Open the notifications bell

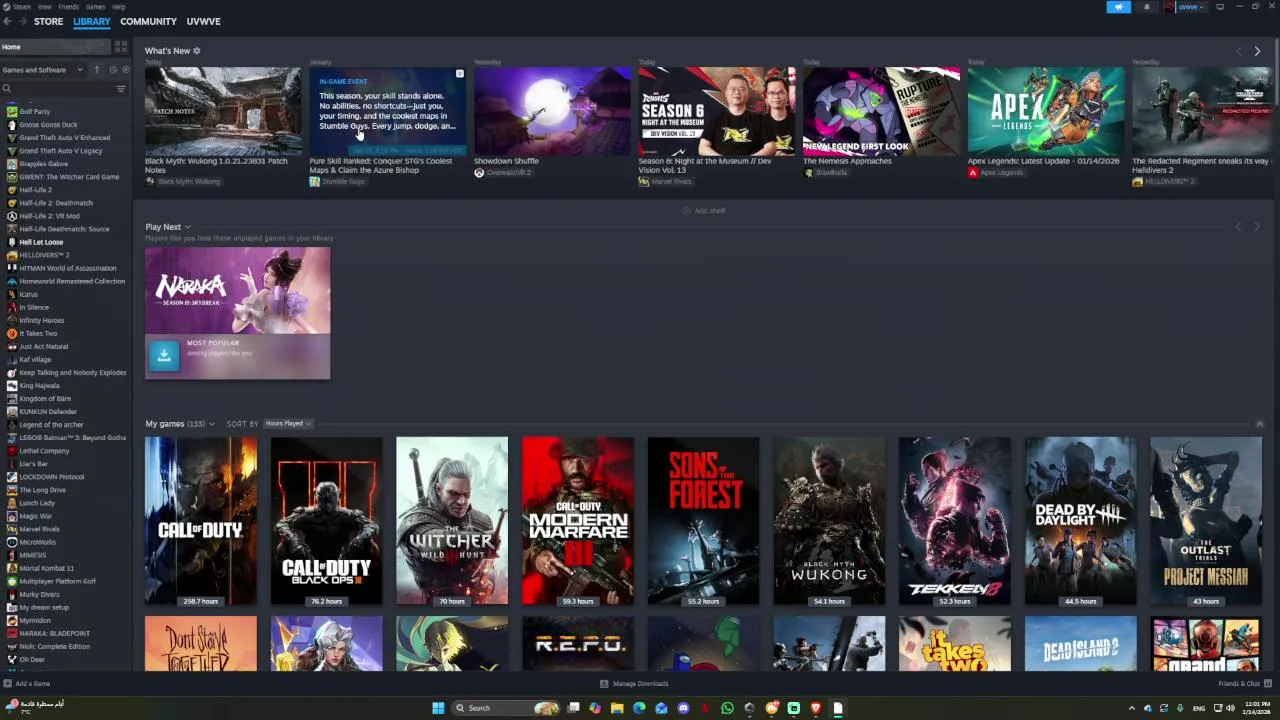[x=1147, y=7]
